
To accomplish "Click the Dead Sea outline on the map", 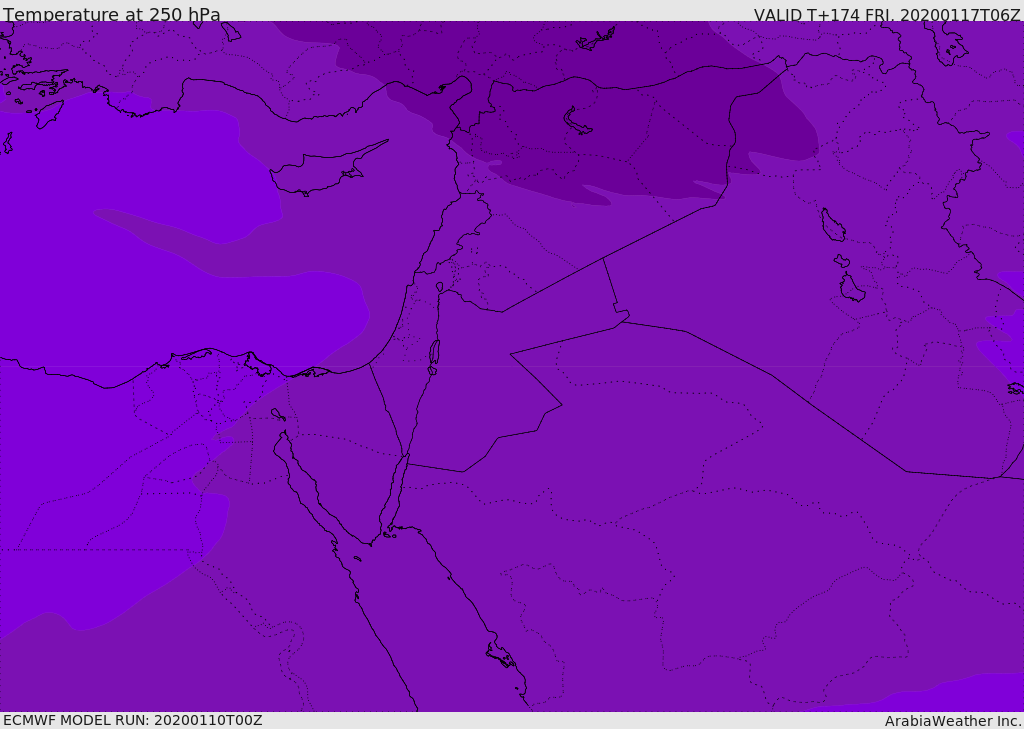I will tap(434, 353).
